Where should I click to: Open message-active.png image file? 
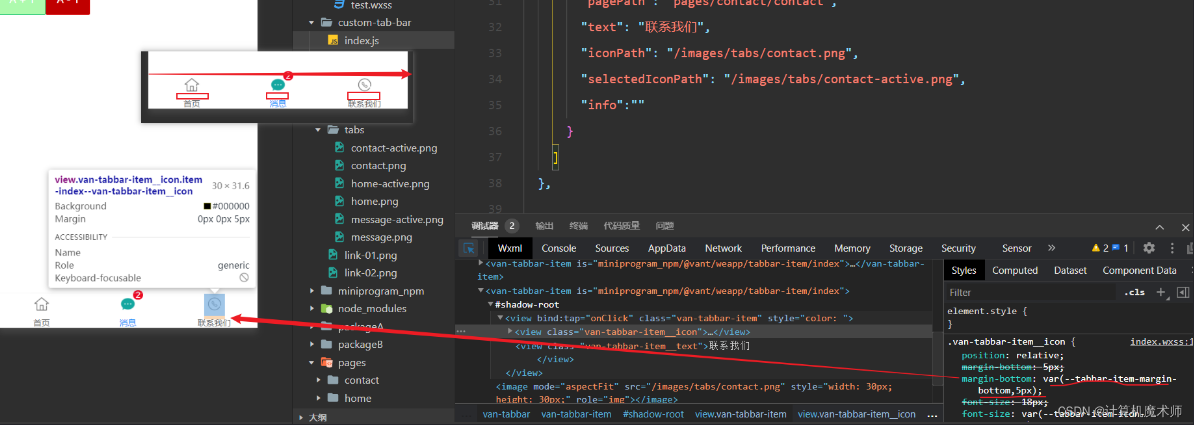point(397,219)
